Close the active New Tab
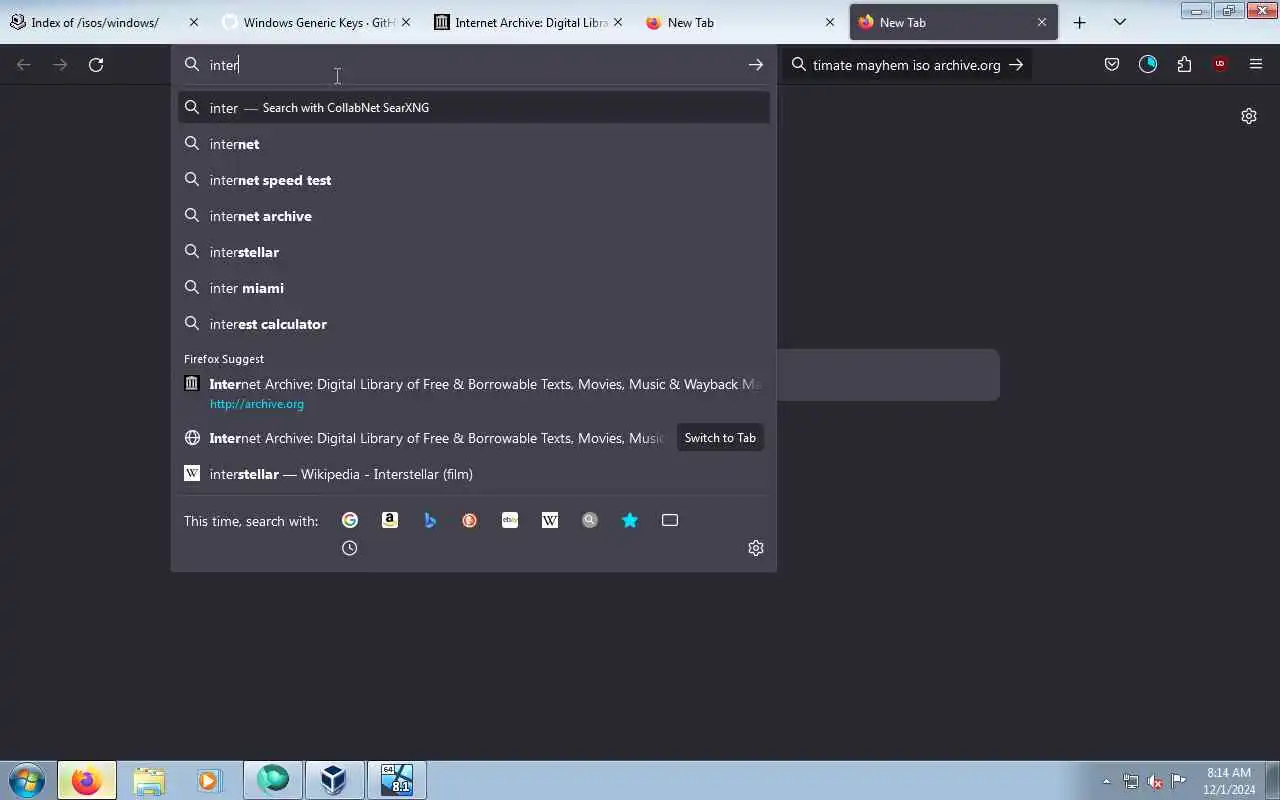1280x800 pixels. tap(1042, 22)
